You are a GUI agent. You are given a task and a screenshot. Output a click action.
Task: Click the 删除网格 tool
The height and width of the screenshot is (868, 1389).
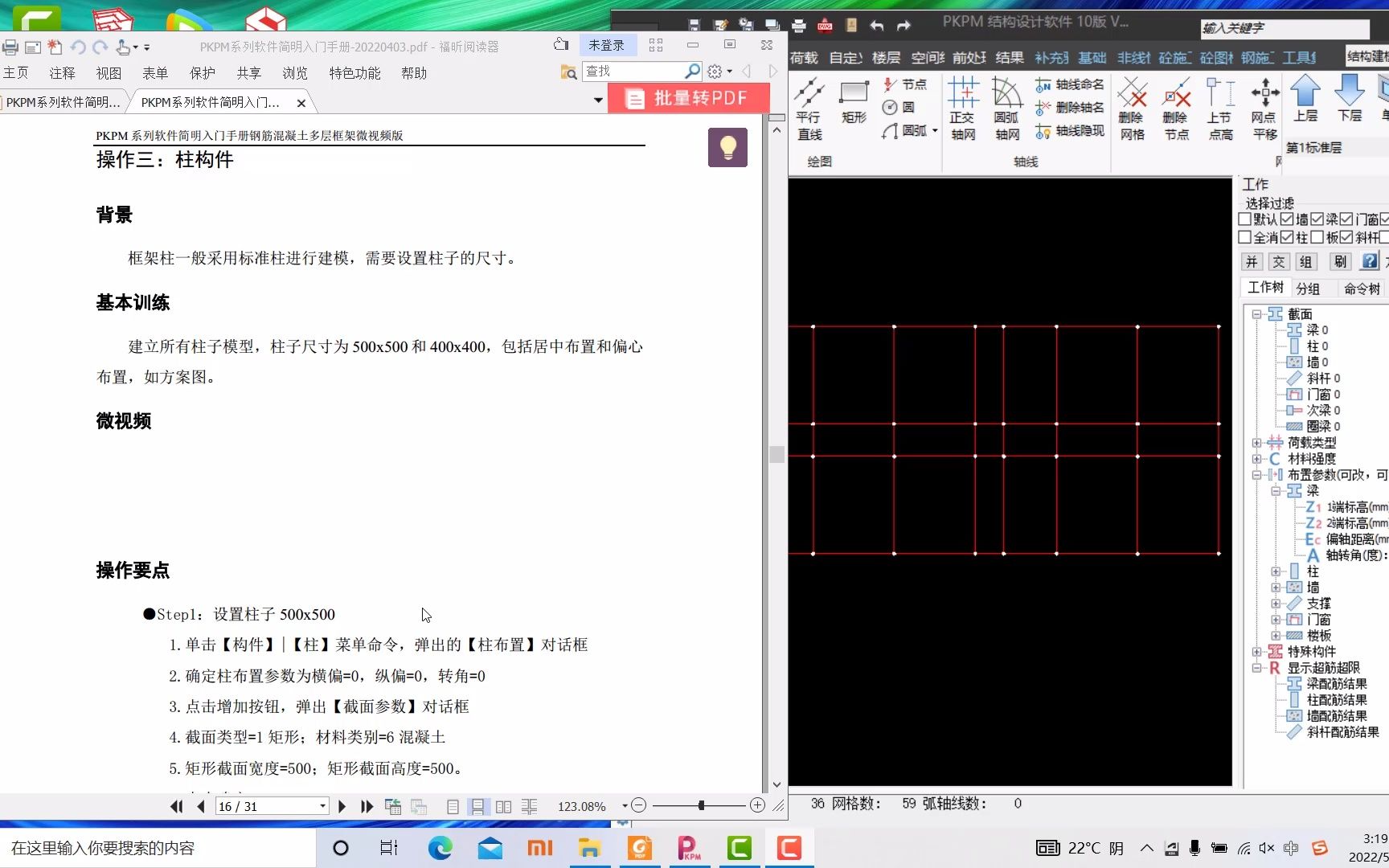1133,108
